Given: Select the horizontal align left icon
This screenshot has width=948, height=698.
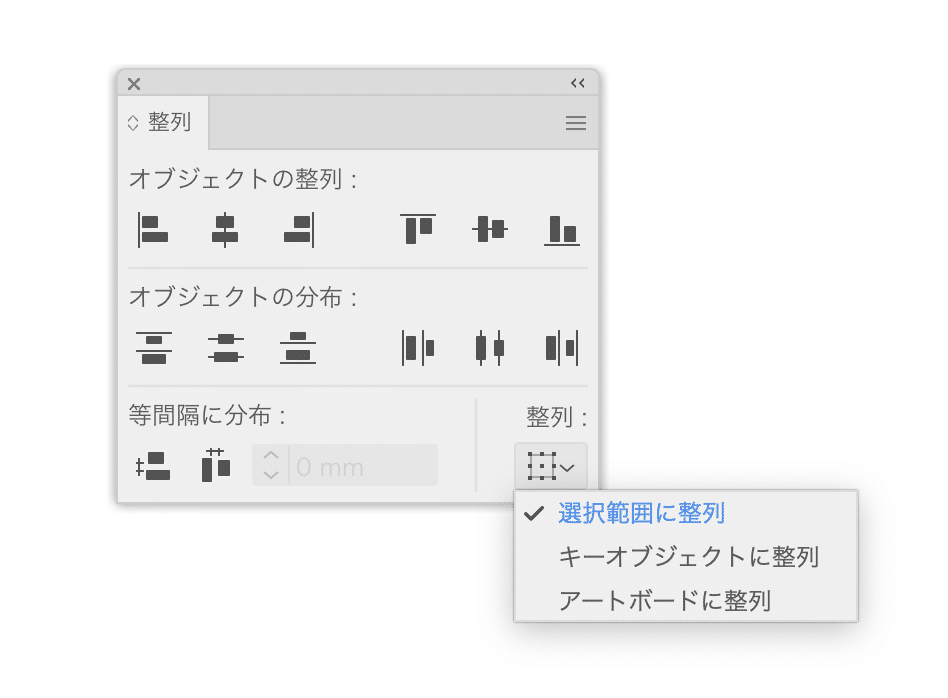Looking at the screenshot, I should (154, 229).
